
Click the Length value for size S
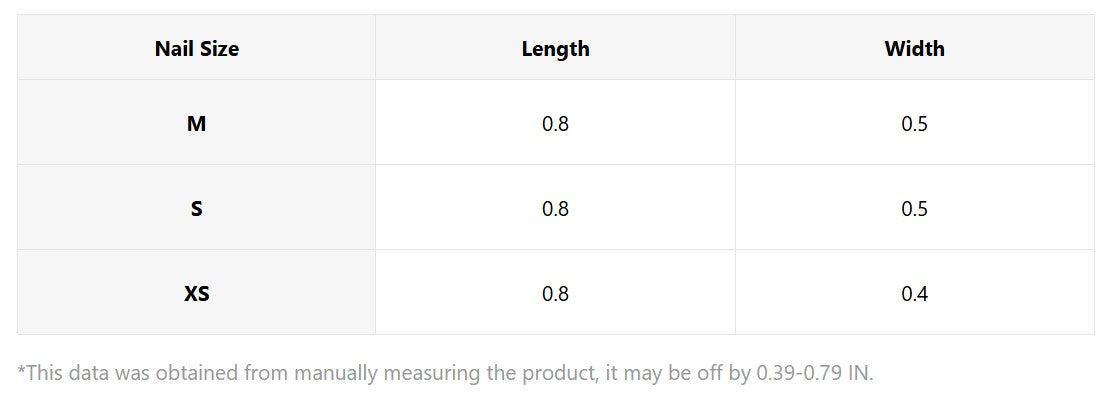tap(555, 209)
